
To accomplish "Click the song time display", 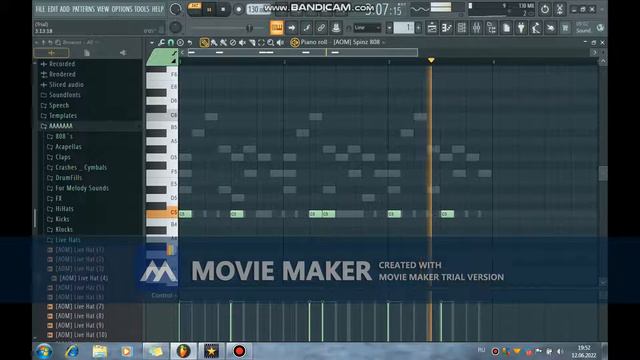I will [x=384, y=9].
